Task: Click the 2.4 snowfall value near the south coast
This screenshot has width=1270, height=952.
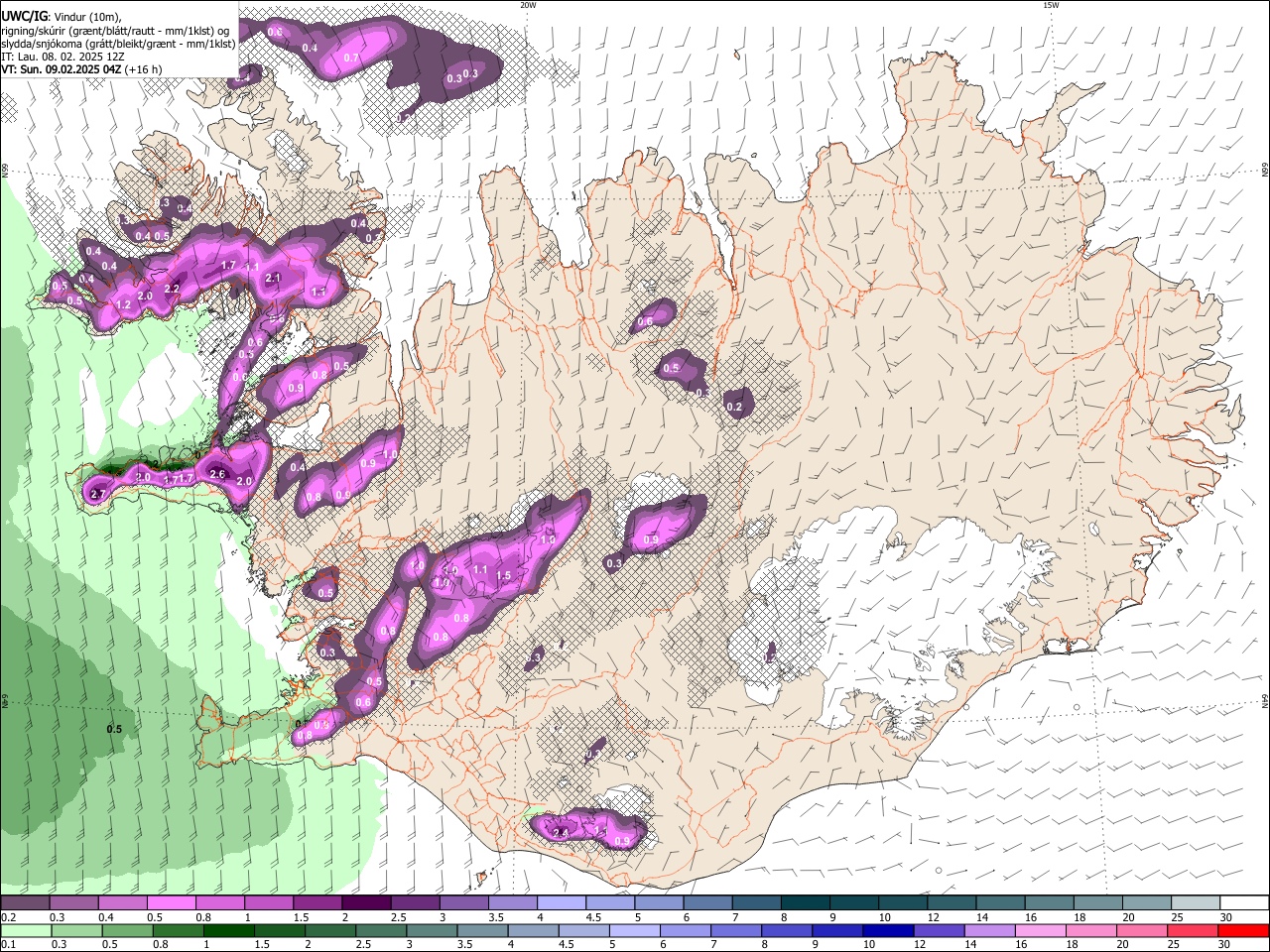Action: pos(561,833)
